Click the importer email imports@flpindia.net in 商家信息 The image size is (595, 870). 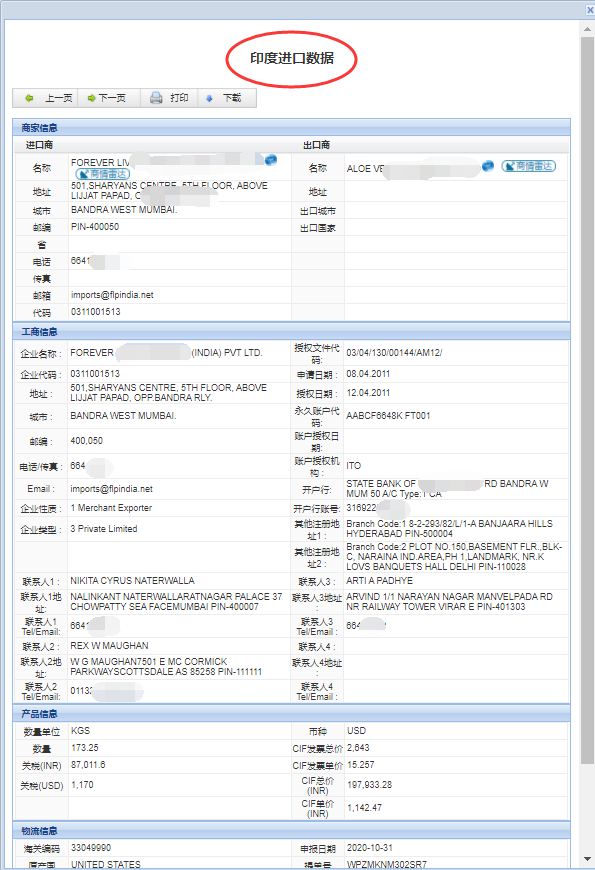click(x=112, y=295)
